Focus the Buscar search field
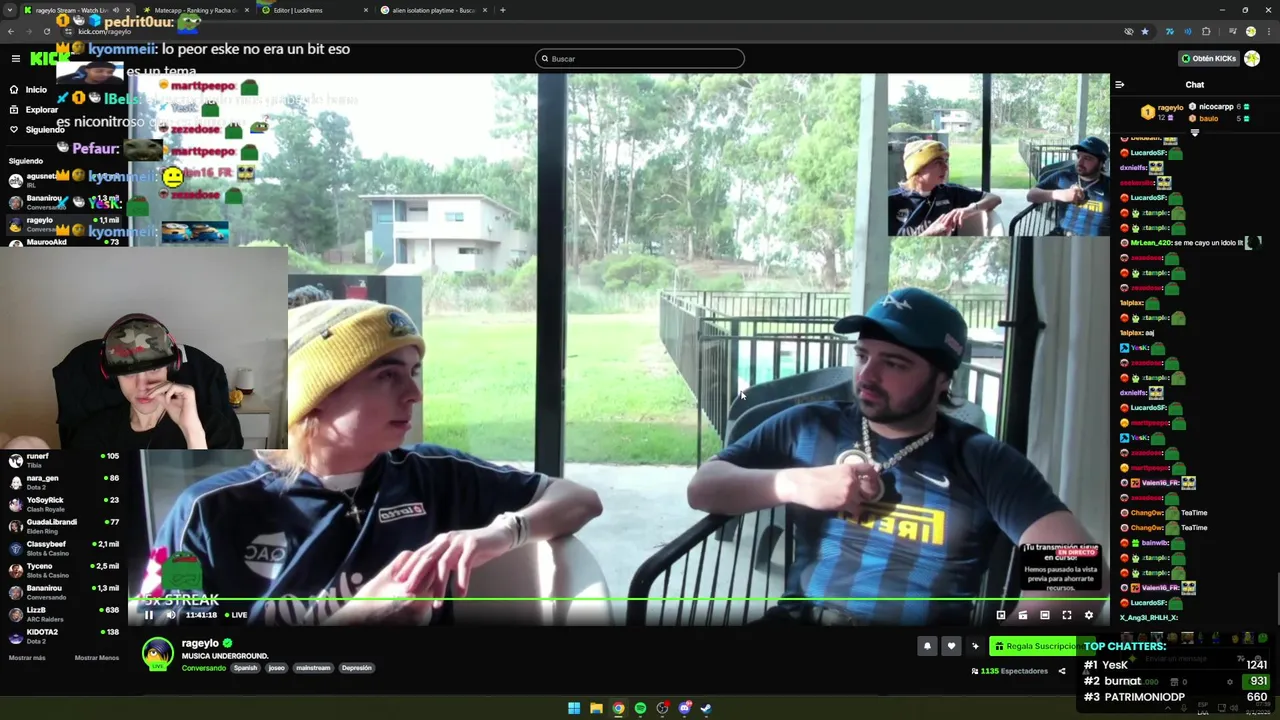1280x720 pixels. click(640, 58)
